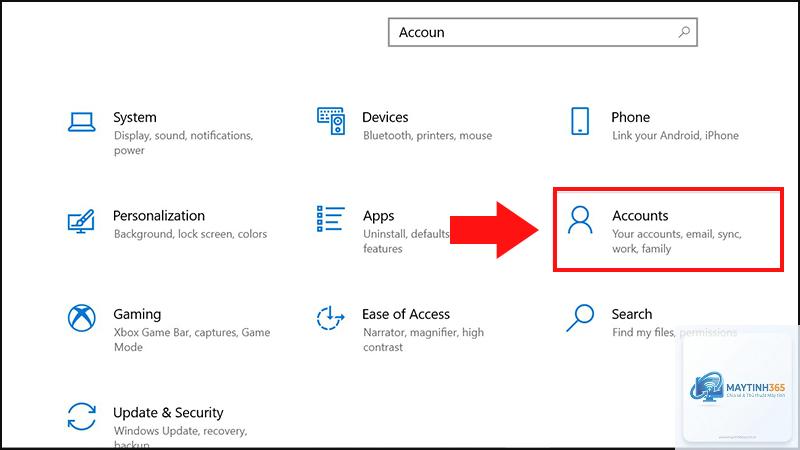This screenshot has width=800, height=450.
Task: Click the Search magnifier category icon
Action: (x=580, y=318)
